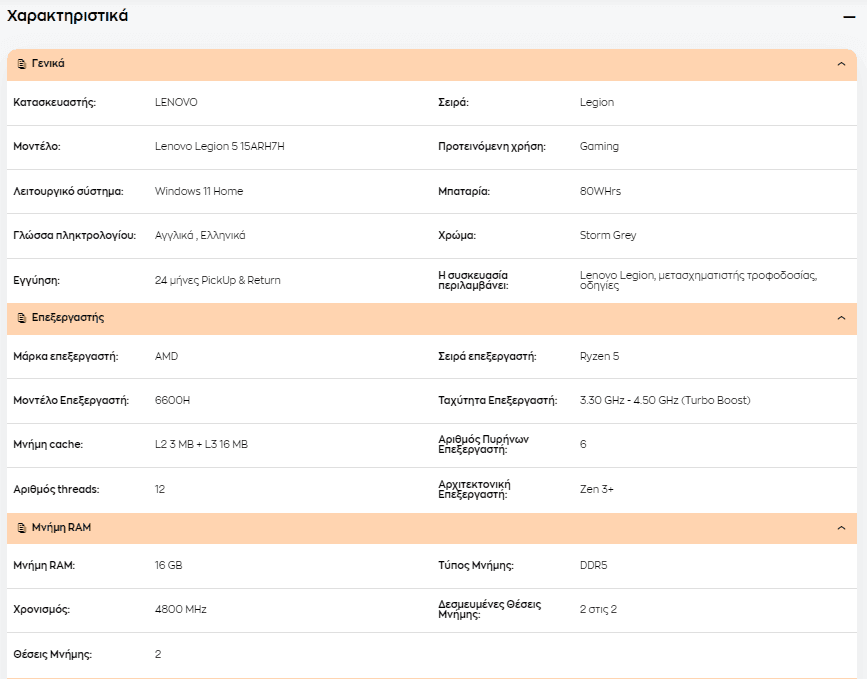
Task: Select the Legion series value
Action: point(597,102)
